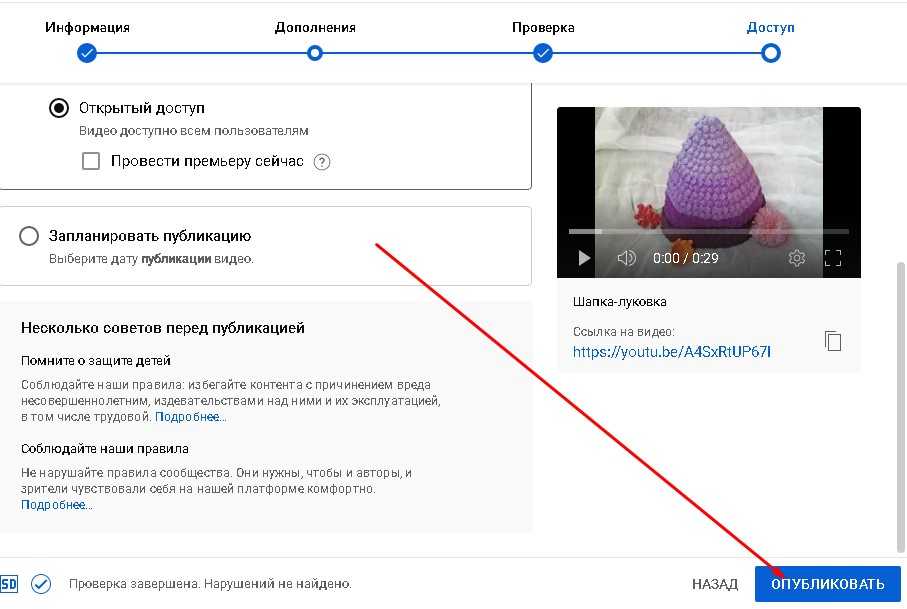The width and height of the screenshot is (907, 609).
Task: Open video player settings gear
Action: [x=797, y=258]
